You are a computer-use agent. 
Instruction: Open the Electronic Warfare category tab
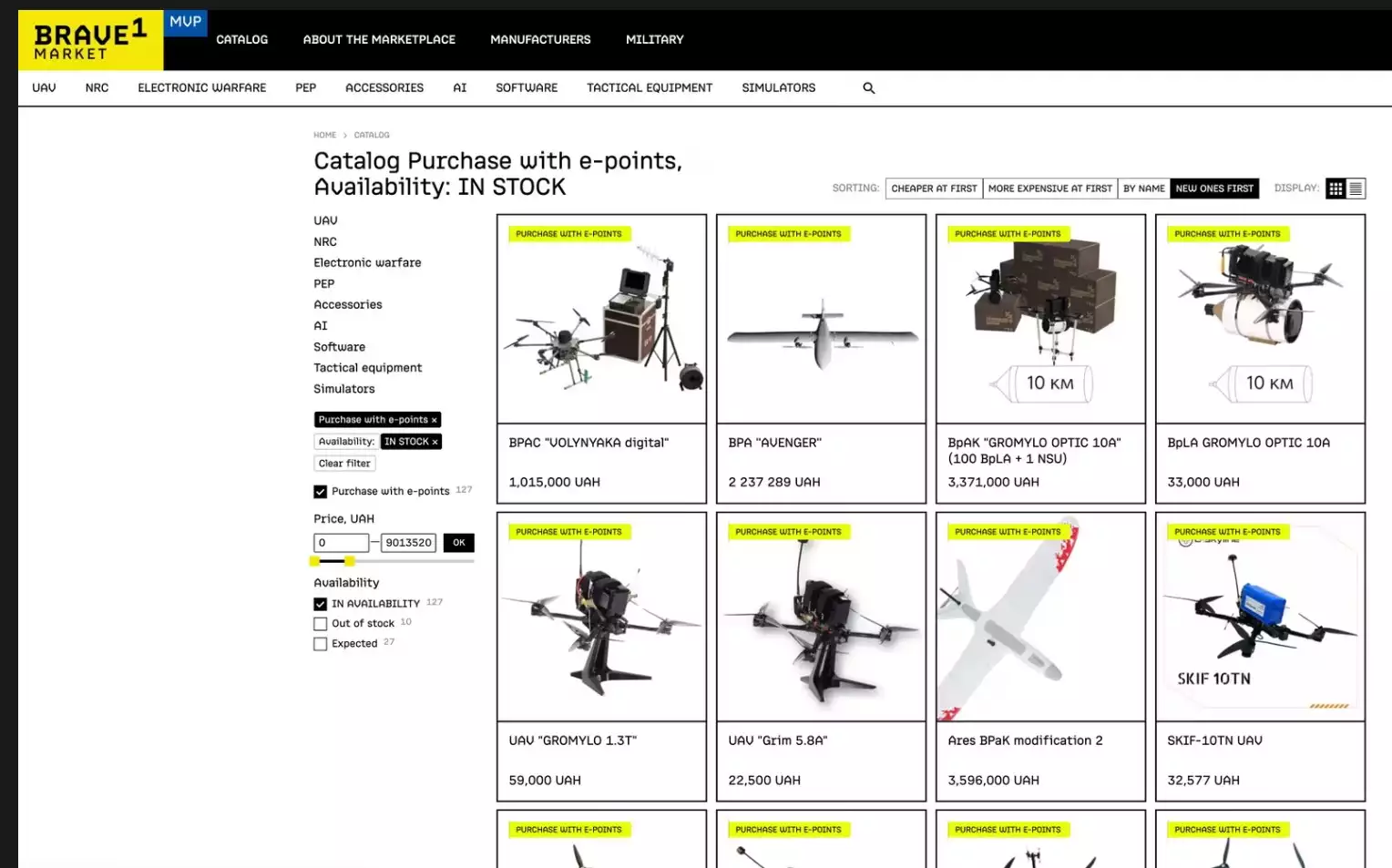[x=201, y=88]
